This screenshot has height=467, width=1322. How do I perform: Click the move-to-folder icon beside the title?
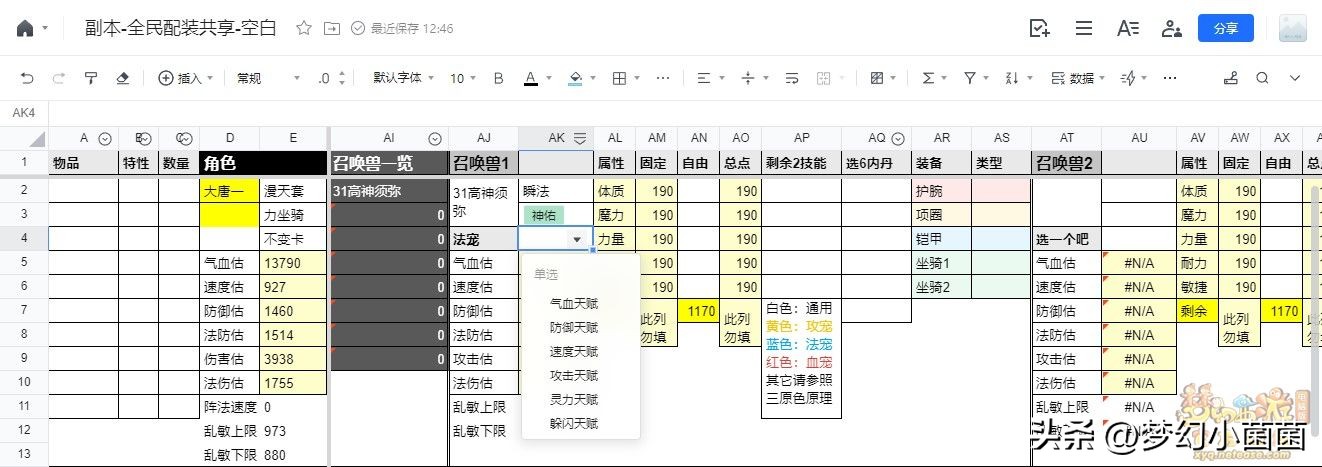coord(332,28)
